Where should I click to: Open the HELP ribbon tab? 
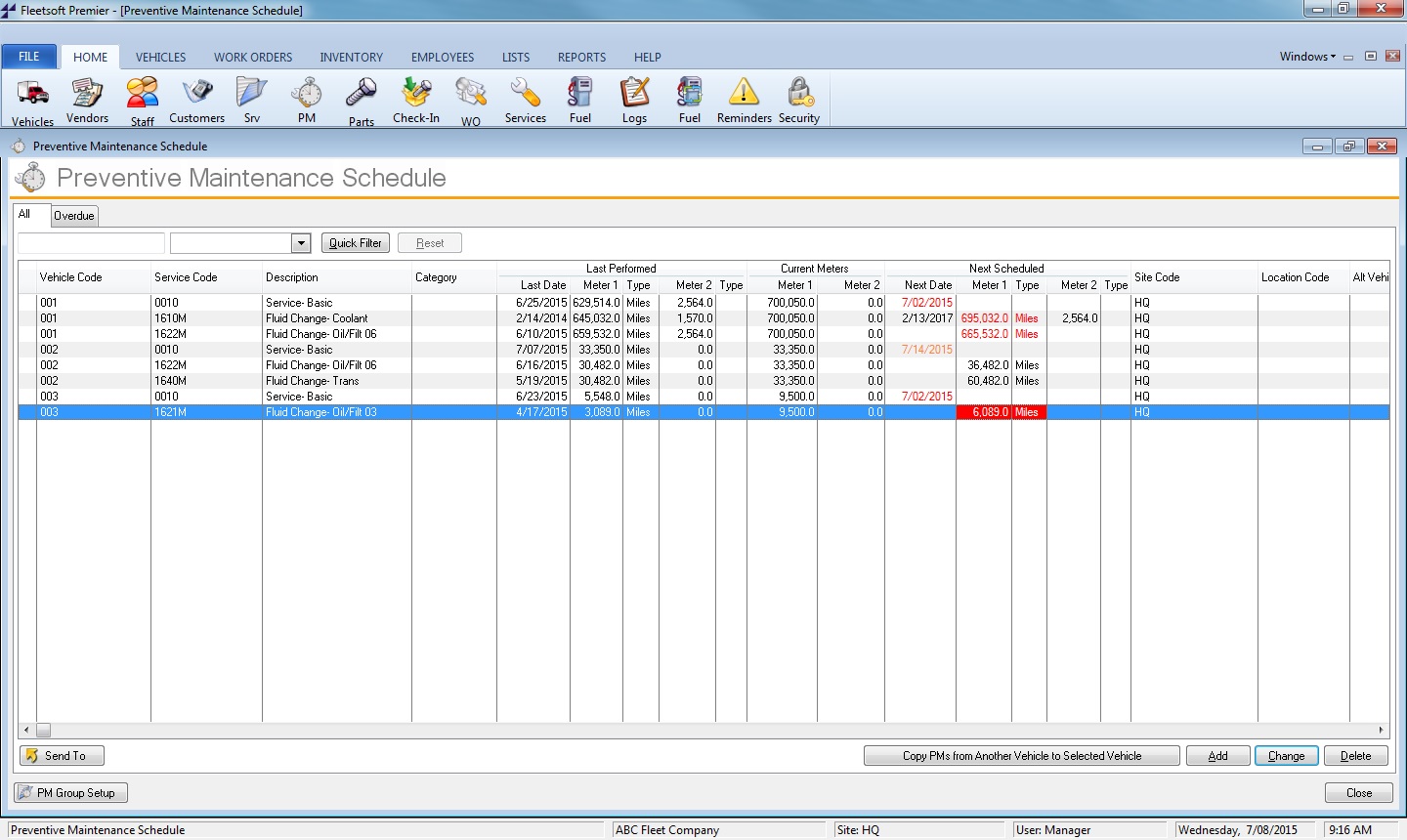(648, 57)
